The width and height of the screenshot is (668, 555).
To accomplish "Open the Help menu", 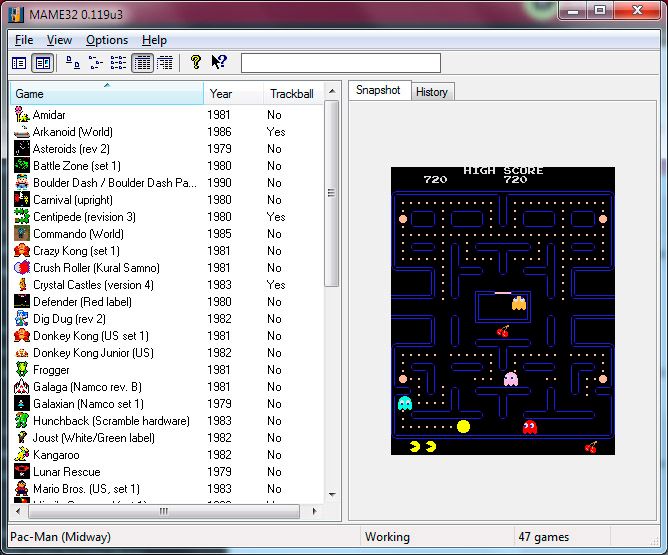I will [x=154, y=40].
